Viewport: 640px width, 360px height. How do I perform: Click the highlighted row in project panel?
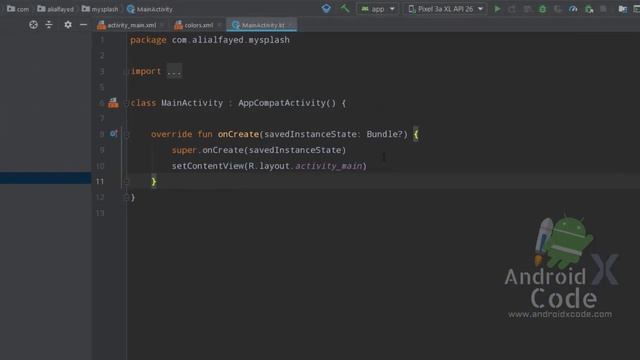tap(45, 178)
